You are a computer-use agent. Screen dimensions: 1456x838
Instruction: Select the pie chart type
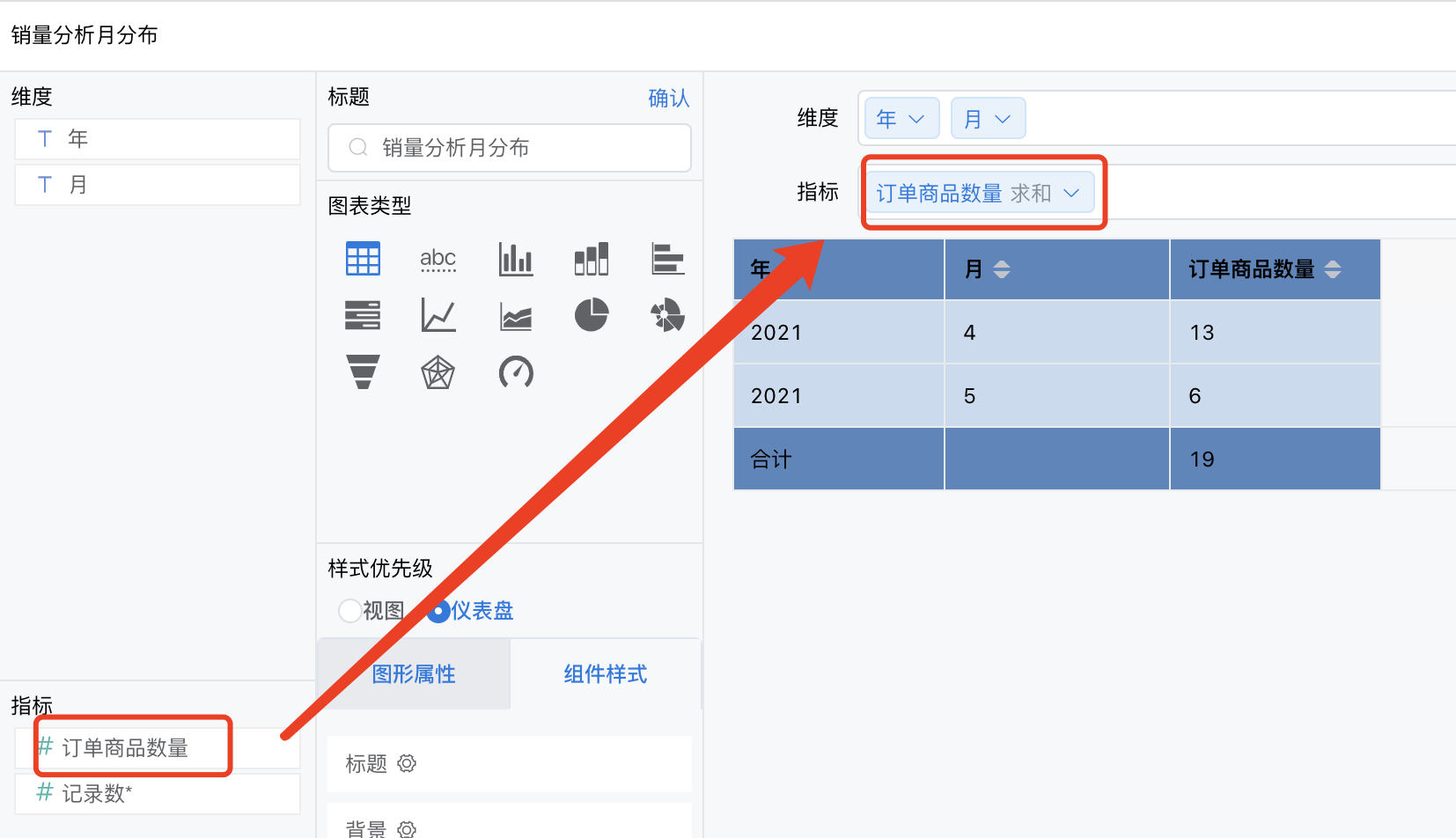[592, 314]
